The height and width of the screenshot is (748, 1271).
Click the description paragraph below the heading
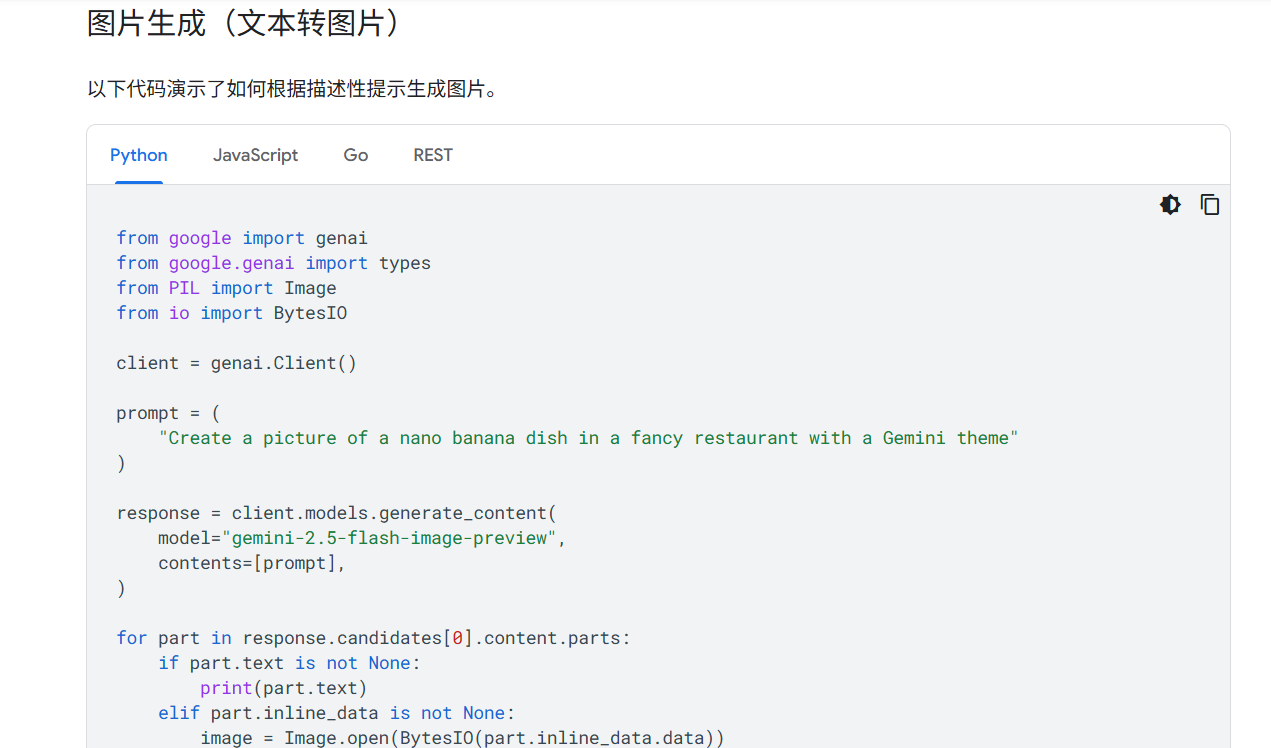click(x=293, y=90)
